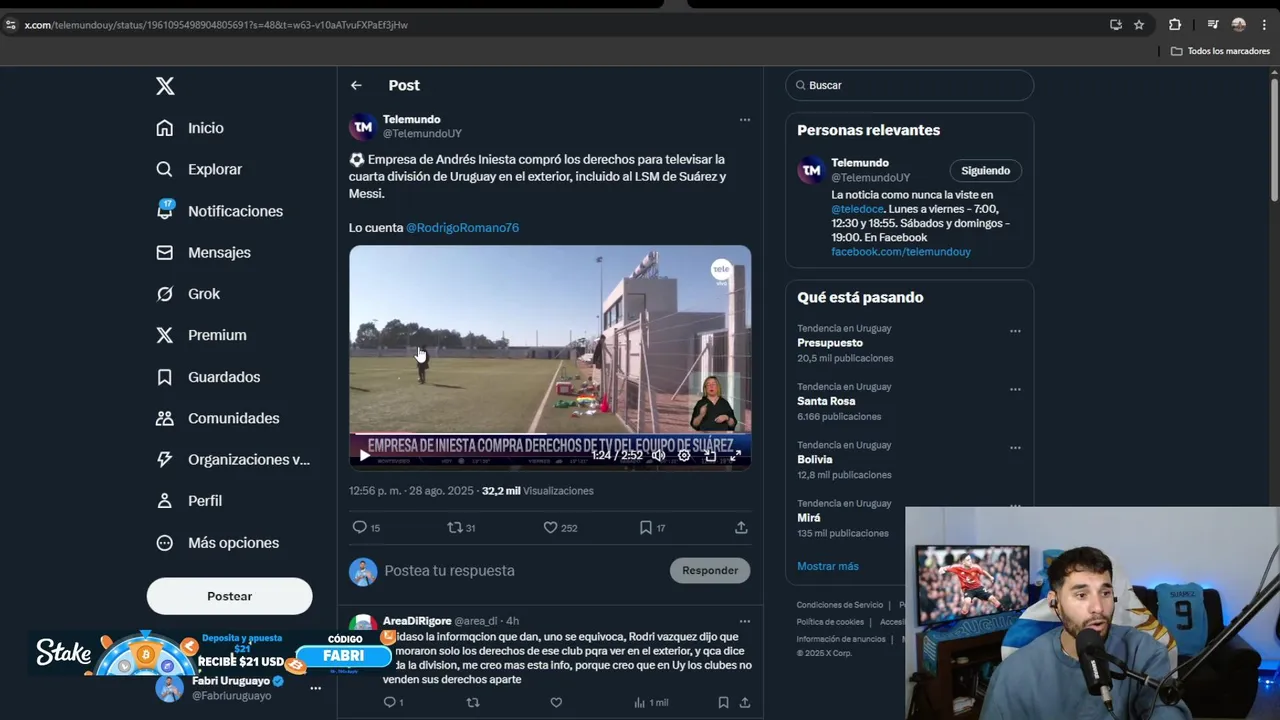Click the Buscar search field
This screenshot has height=720, width=1280.
click(909, 86)
